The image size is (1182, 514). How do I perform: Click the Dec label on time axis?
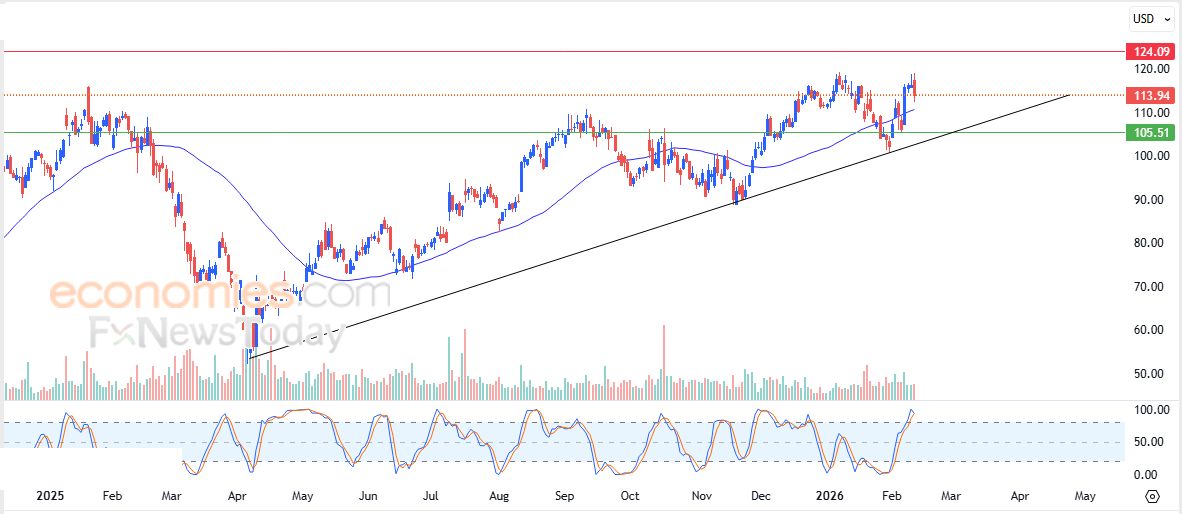[760, 495]
